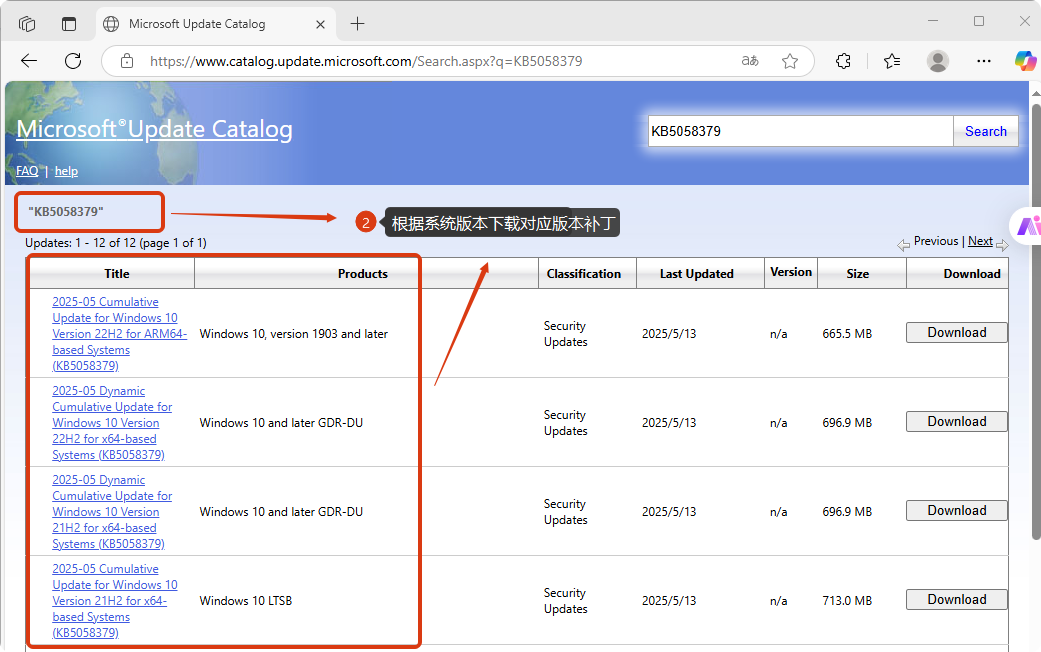Select the '713.0 MB' size value
Image resolution: width=1041 pixels, height=652 pixels.
(847, 601)
